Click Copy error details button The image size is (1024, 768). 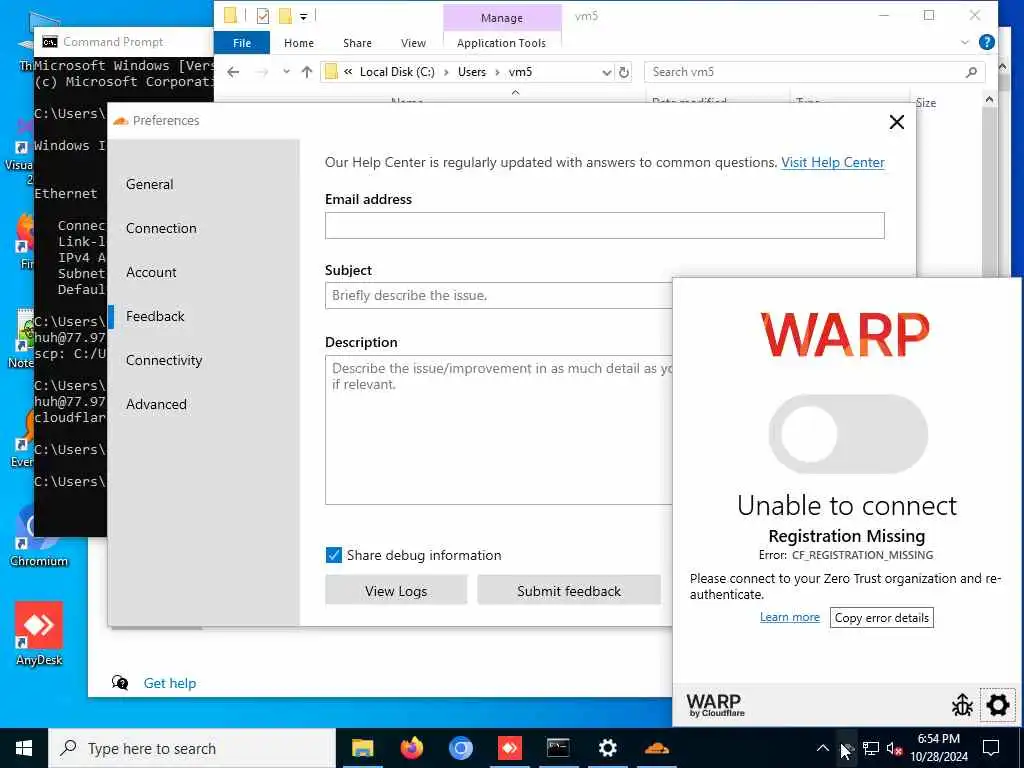[881, 618]
